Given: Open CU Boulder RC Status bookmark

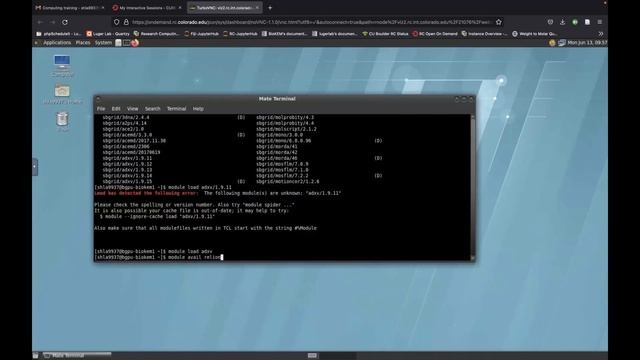Looking at the screenshot, I should point(385,33).
